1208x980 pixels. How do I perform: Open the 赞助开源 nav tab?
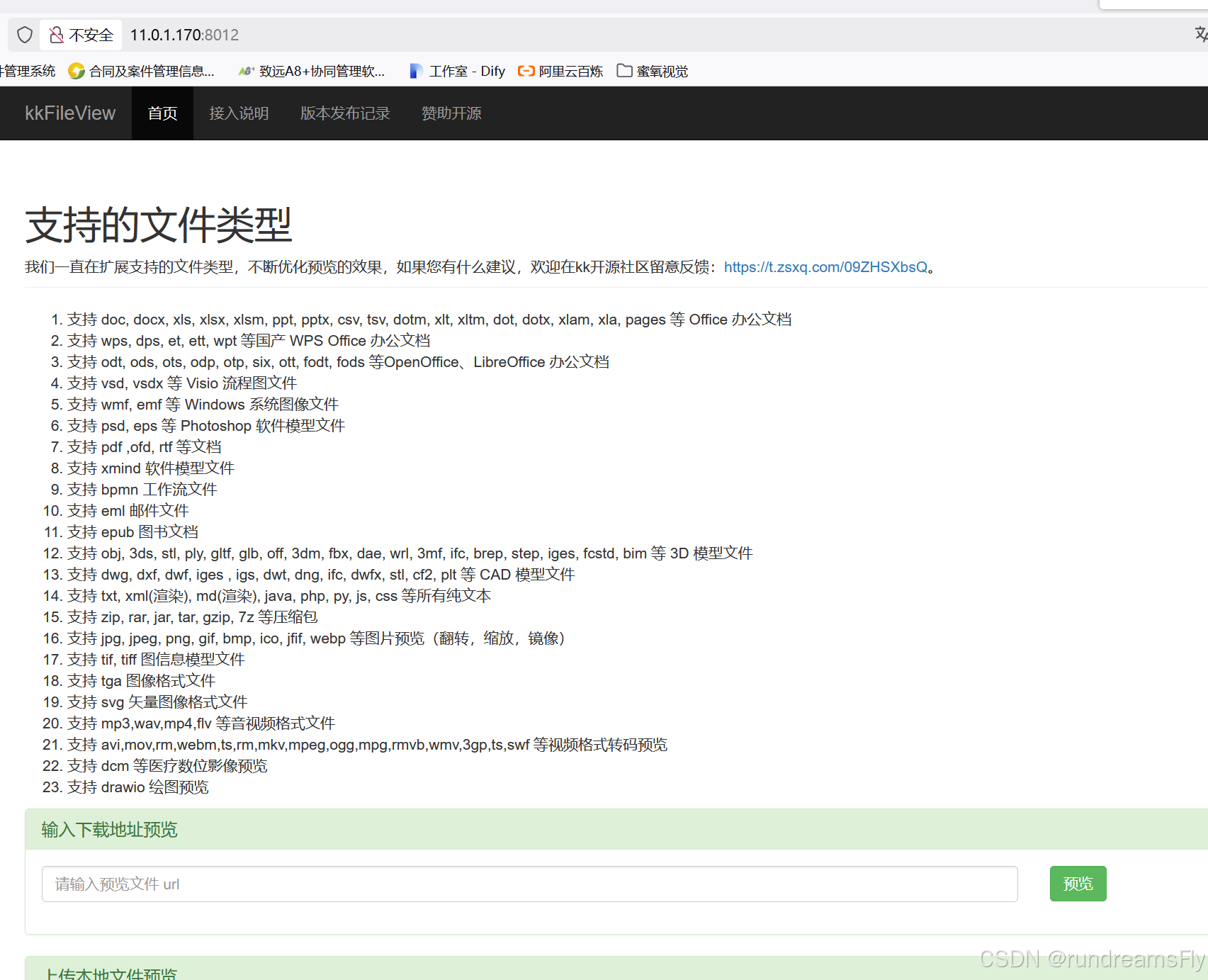click(x=451, y=113)
